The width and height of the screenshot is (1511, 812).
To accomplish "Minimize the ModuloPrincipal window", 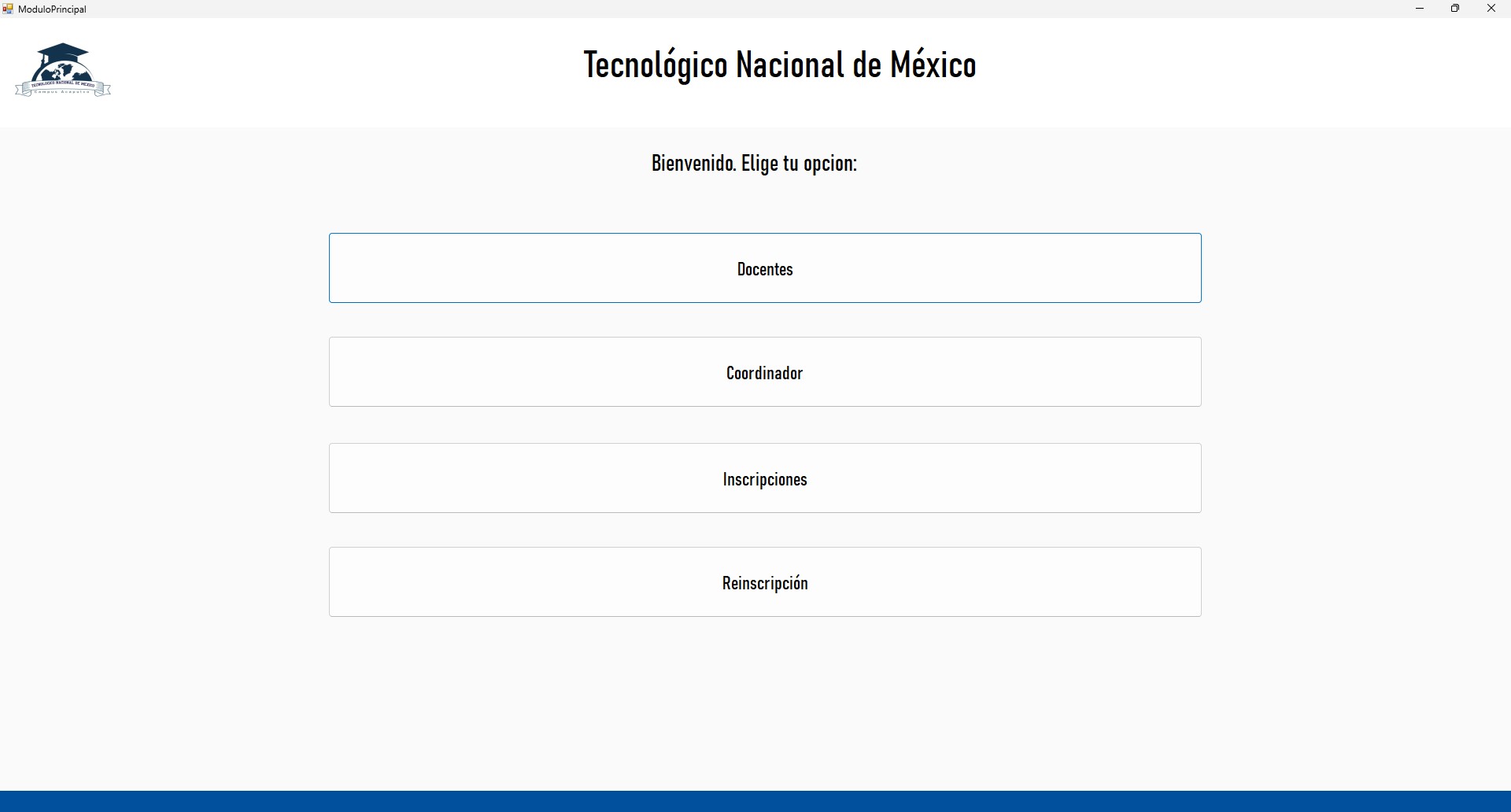I will pyautogui.click(x=1419, y=9).
